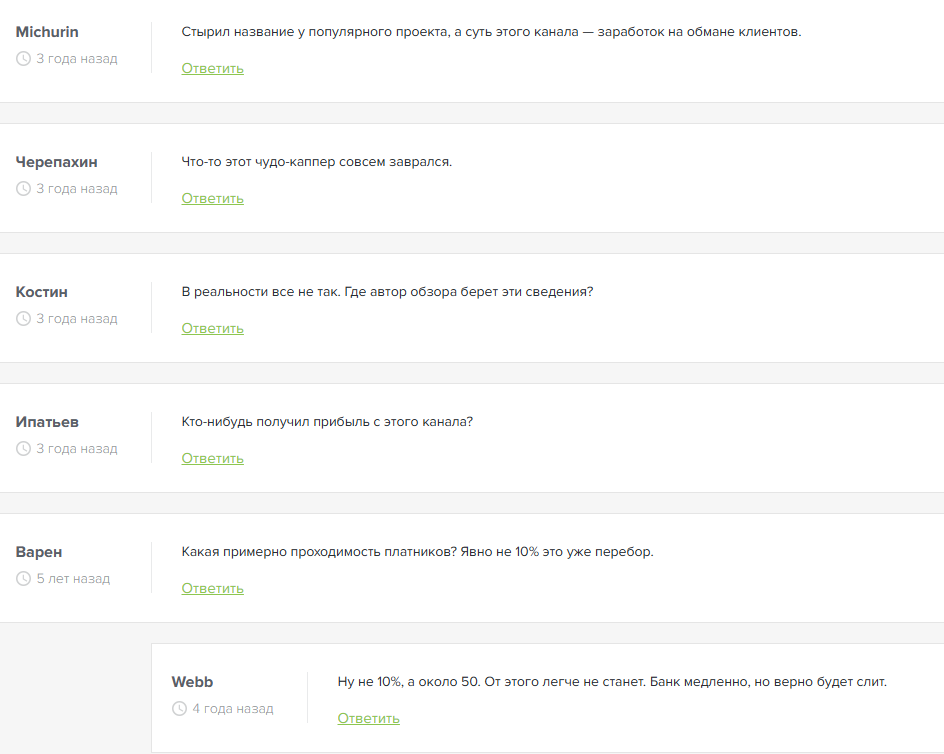Click the author name Костин

pyautogui.click(x=42, y=292)
